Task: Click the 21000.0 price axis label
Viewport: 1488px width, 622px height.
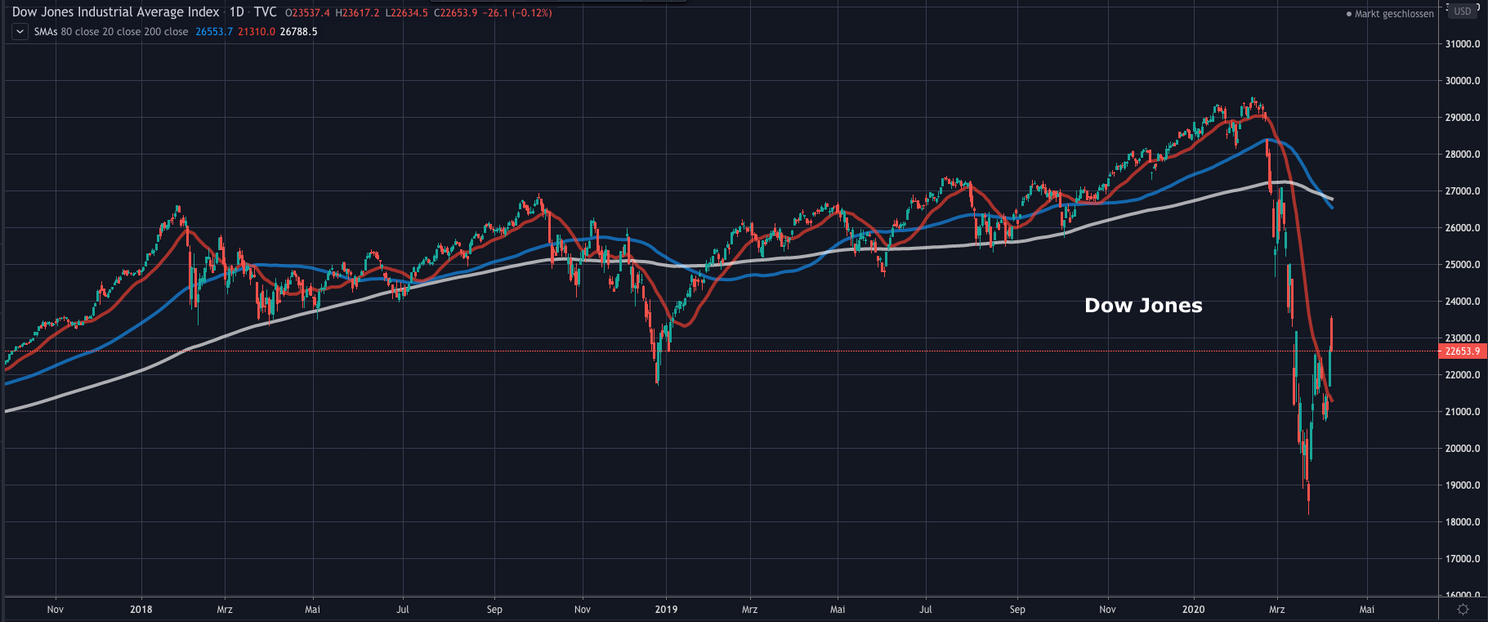Action: tap(1461, 412)
